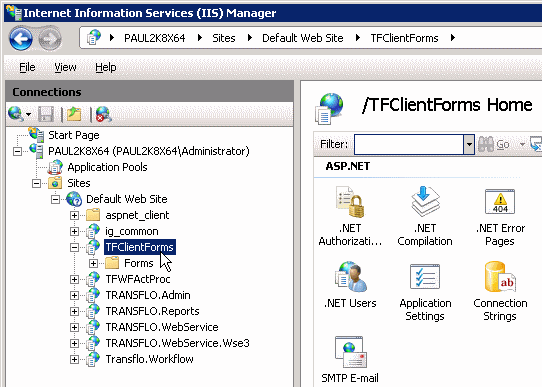The width and height of the screenshot is (542, 387).
Task: Expand the ig_common application node
Action: [74, 231]
